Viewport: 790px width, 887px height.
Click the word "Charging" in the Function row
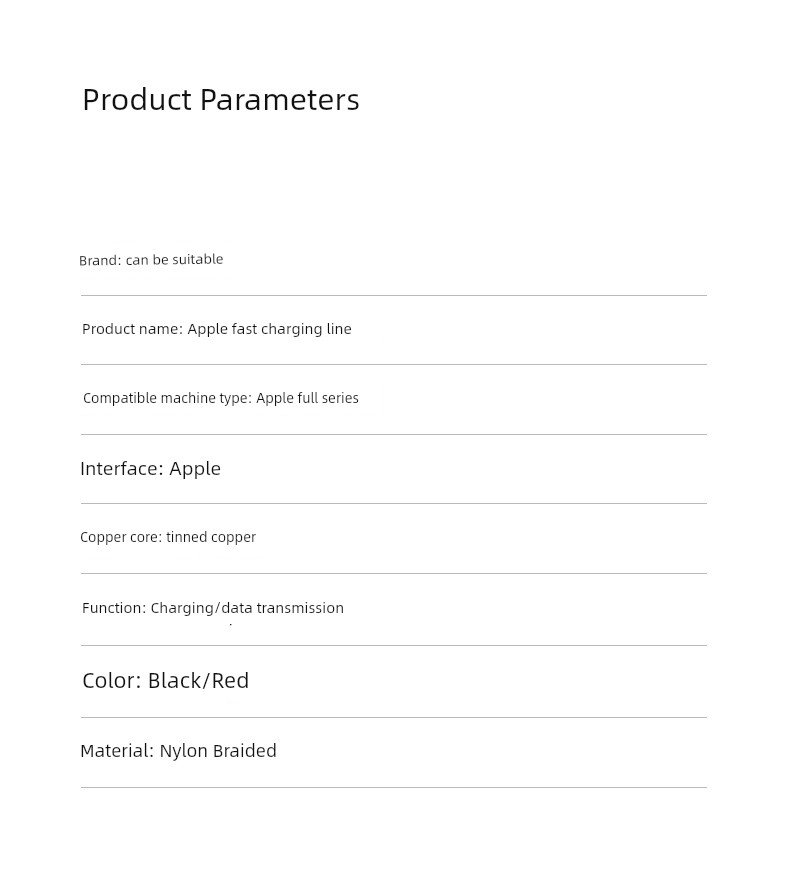pyautogui.click(x=182, y=608)
